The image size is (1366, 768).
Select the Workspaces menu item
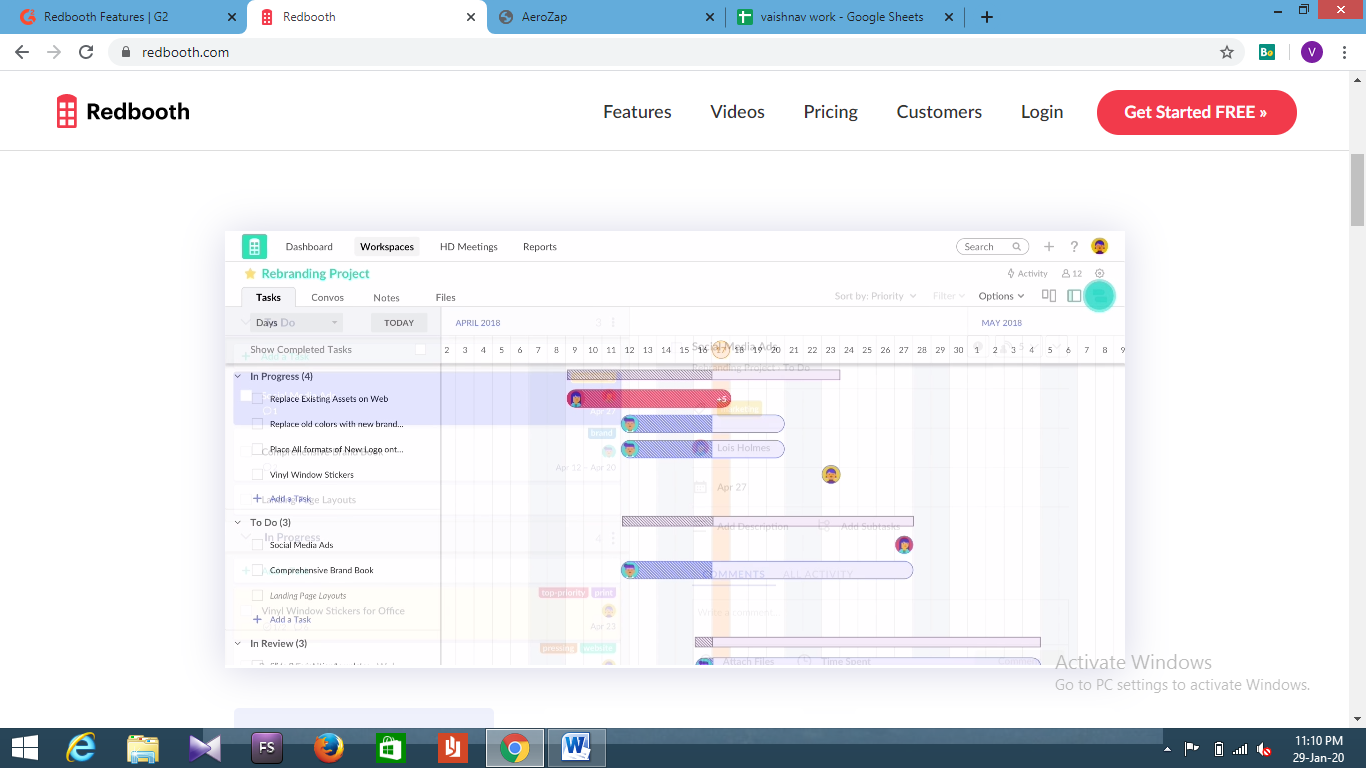[x=387, y=247]
